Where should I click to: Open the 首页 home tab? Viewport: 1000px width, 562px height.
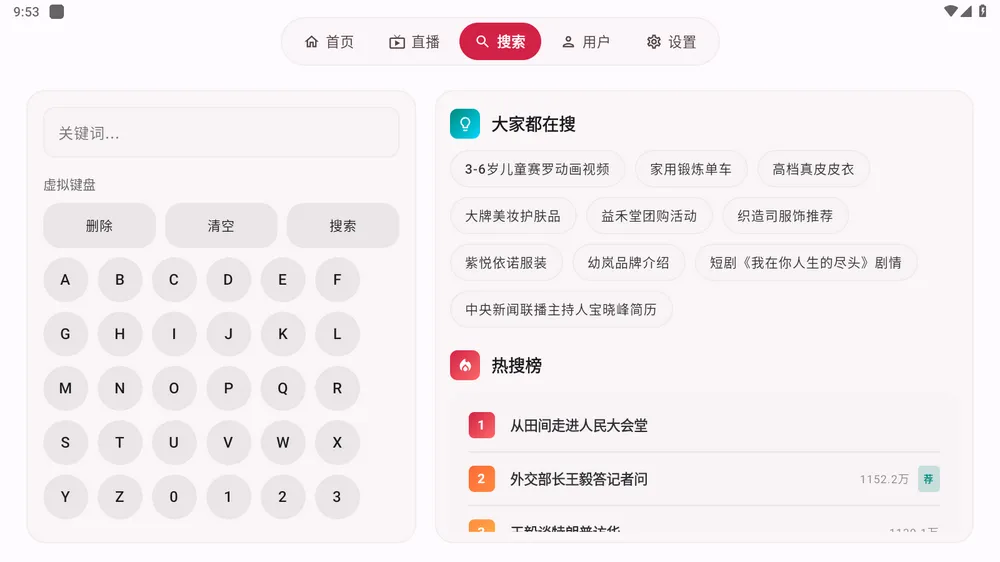[329, 42]
